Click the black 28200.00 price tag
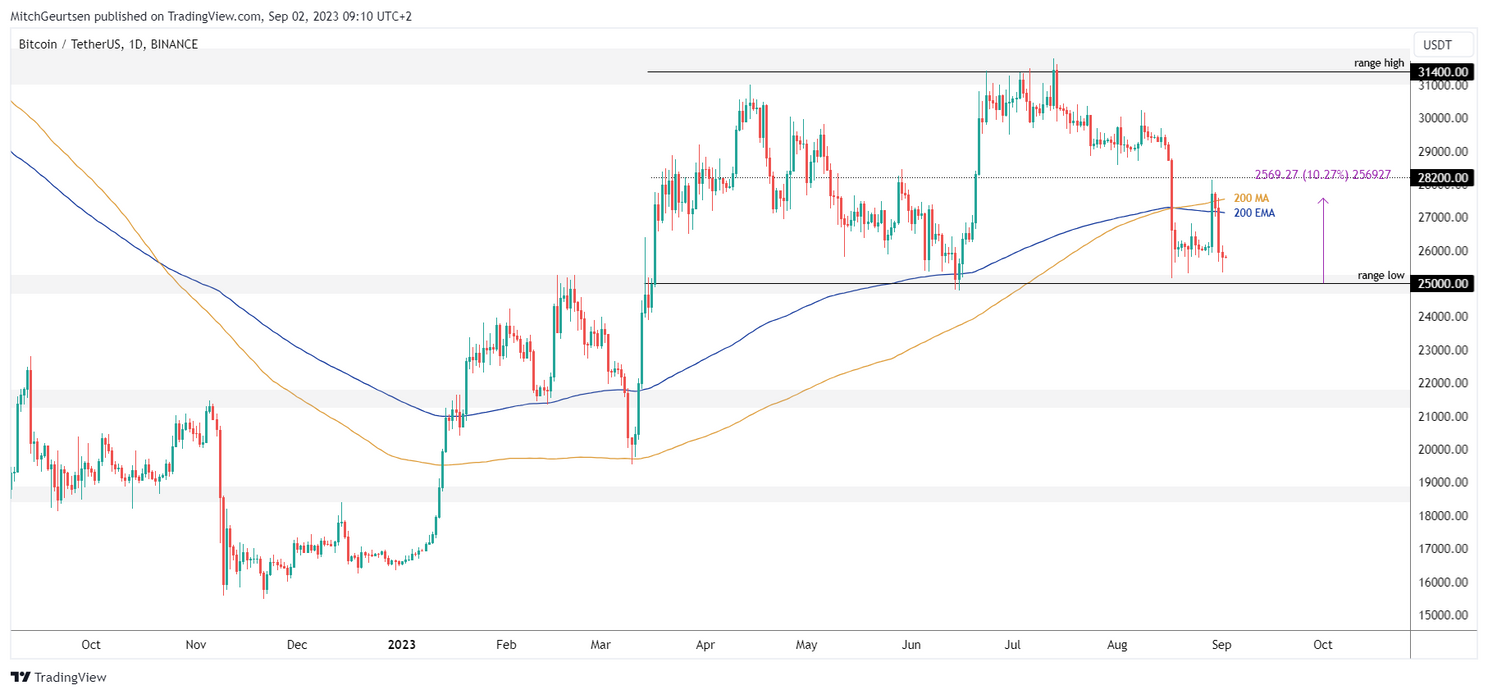Image resolution: width=1488 pixels, height=695 pixels. tap(1442, 178)
